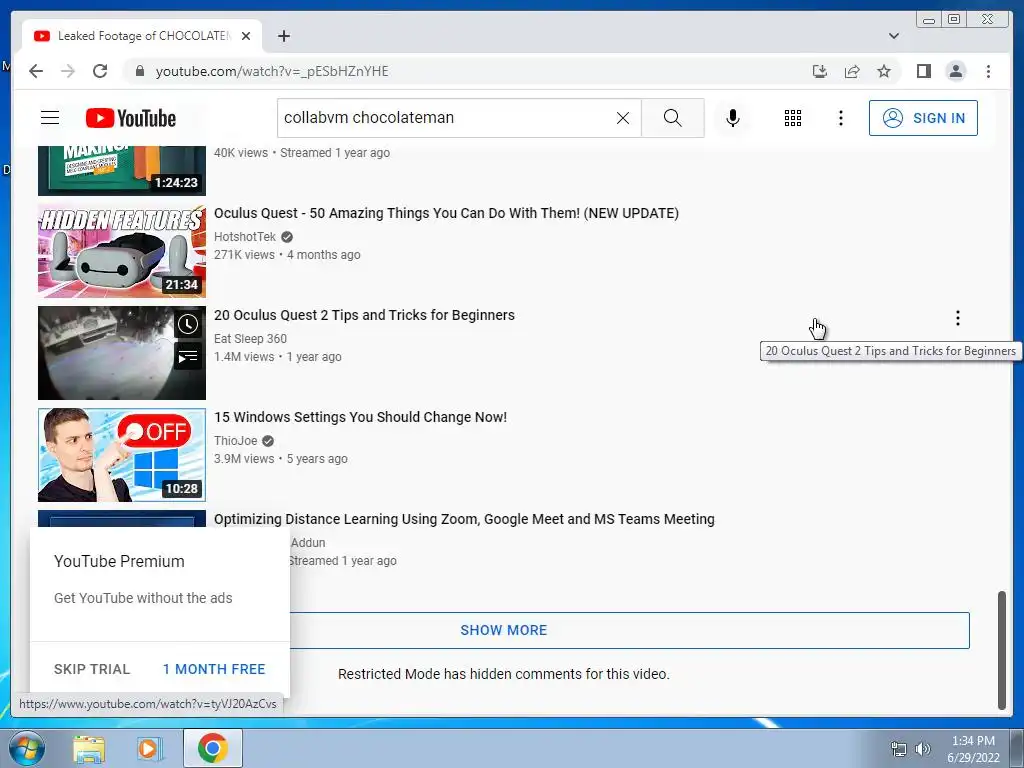This screenshot has width=1024, height=768.
Task: Click 1 MONTH FREE offer
Action: click(214, 669)
